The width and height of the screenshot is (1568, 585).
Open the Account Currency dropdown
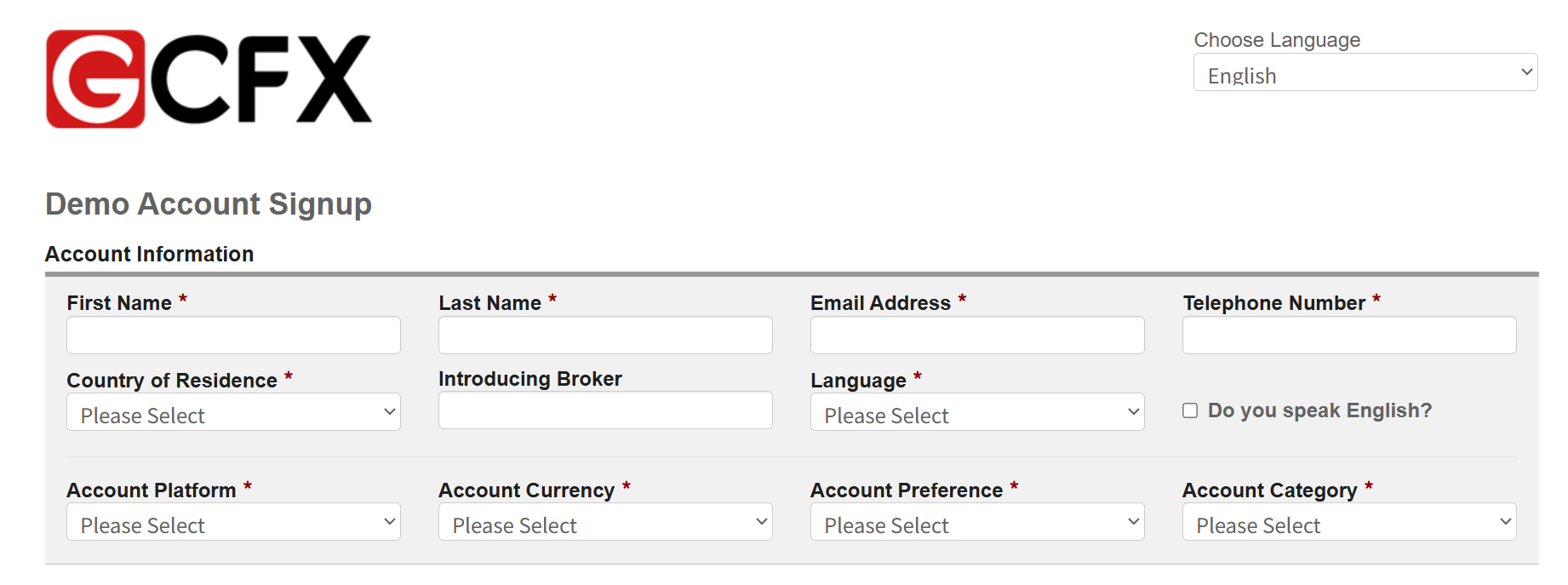coord(605,522)
